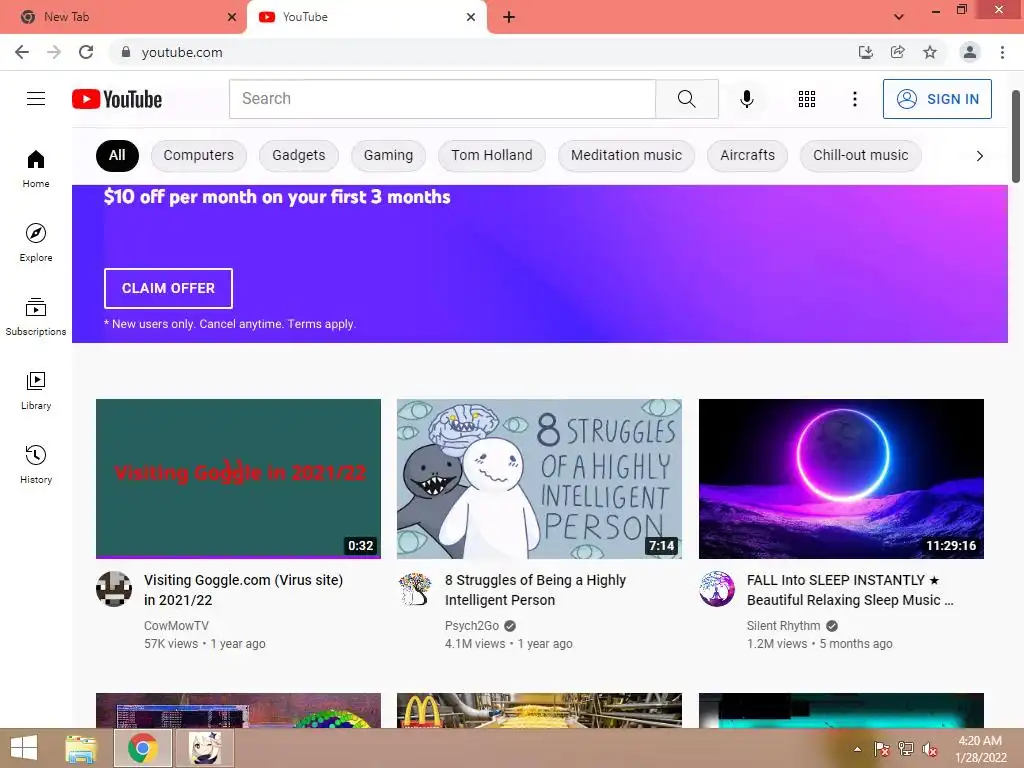Open File Explorer from taskbar

(81, 748)
